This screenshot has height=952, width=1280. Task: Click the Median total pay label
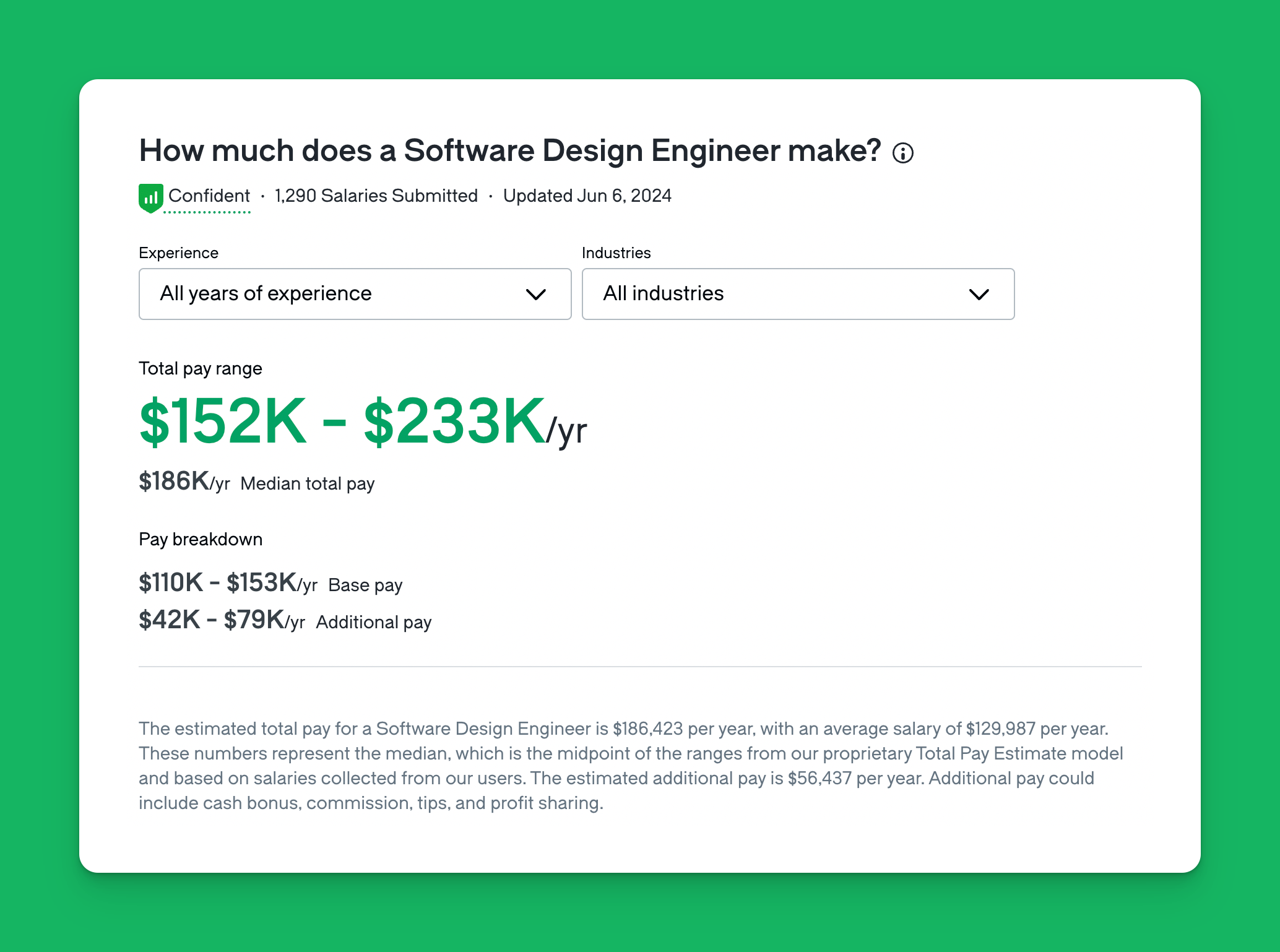[x=308, y=483]
